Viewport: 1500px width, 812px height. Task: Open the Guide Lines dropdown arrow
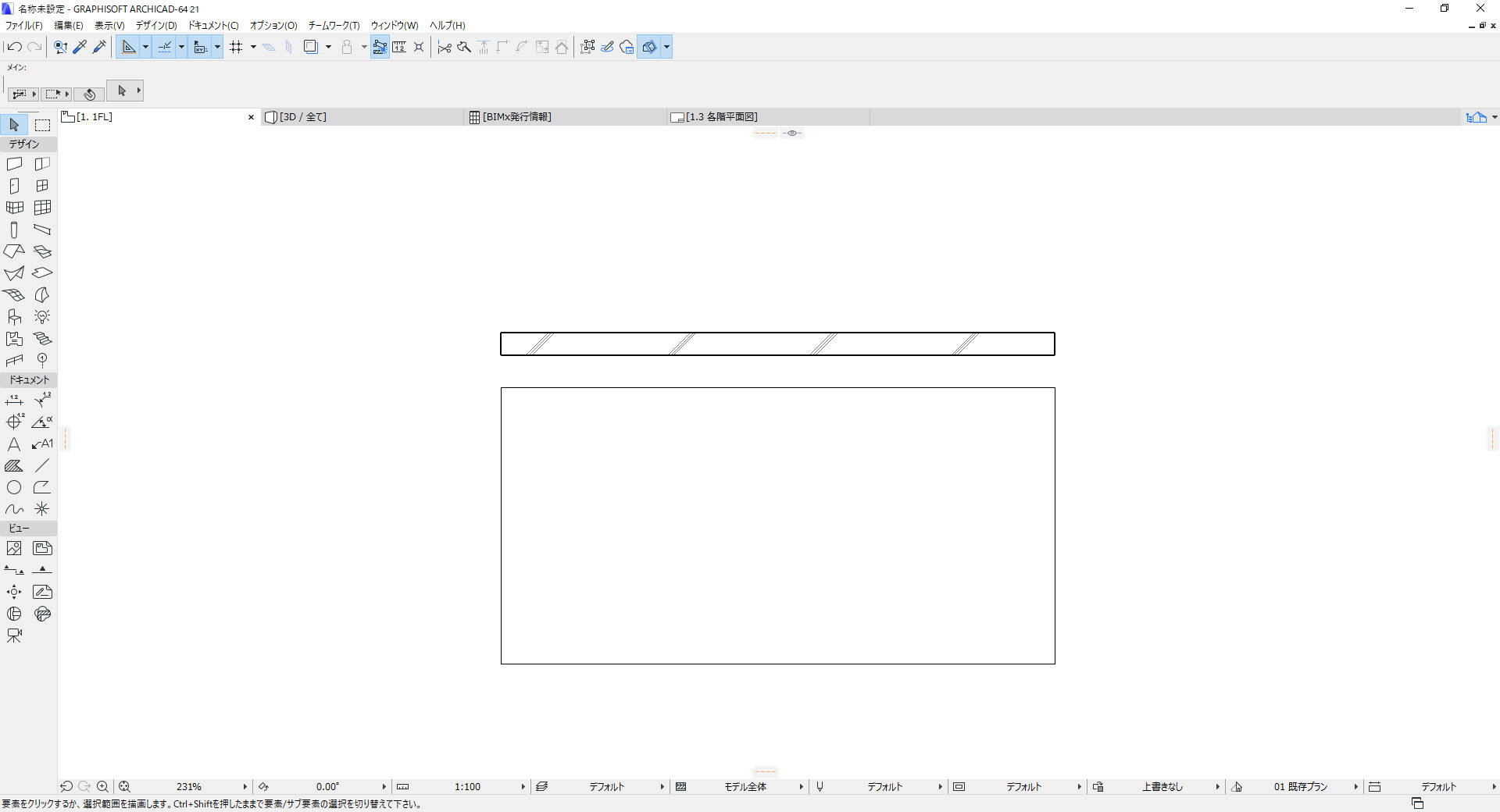pos(145,47)
